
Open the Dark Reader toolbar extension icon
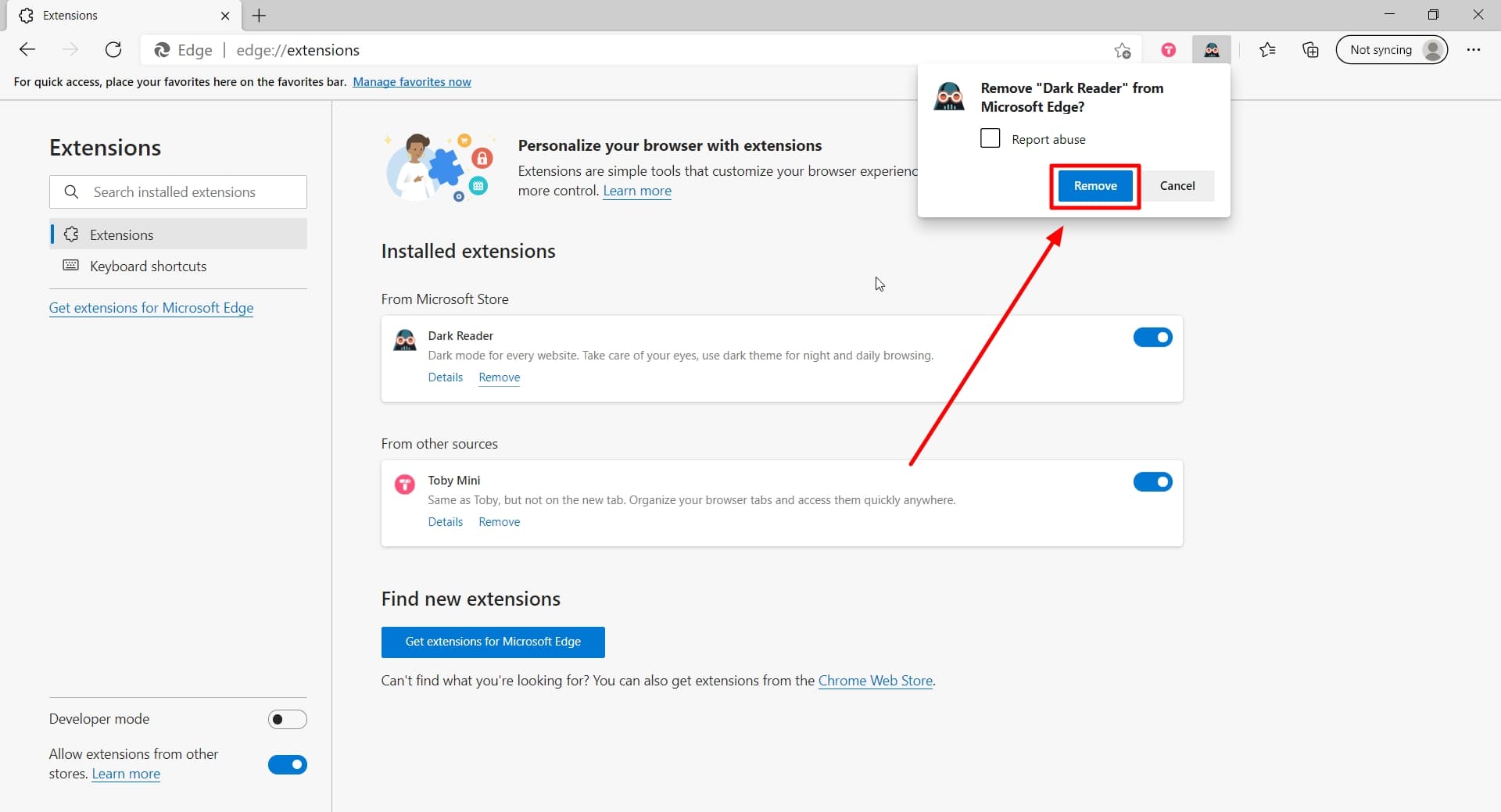pos(1212,50)
